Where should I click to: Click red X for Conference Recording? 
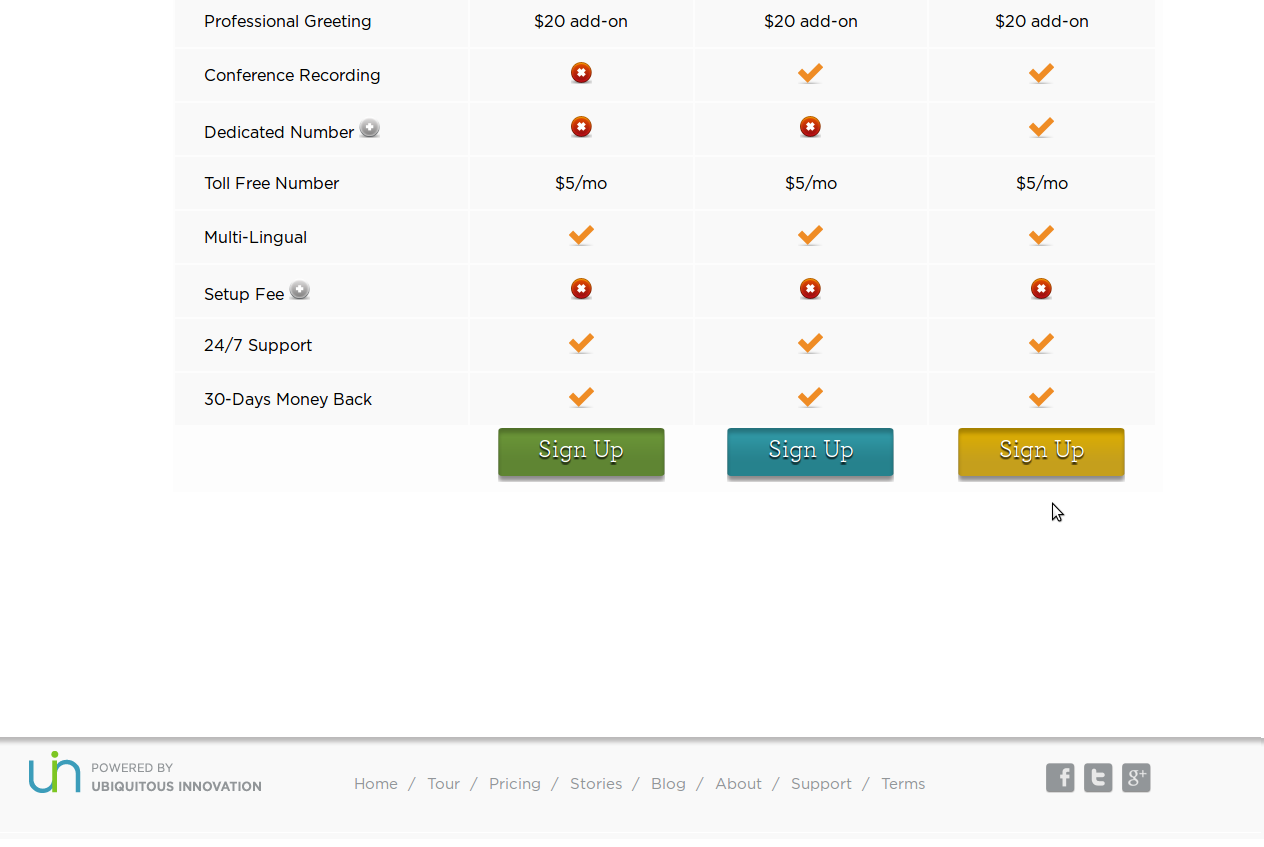pos(581,73)
